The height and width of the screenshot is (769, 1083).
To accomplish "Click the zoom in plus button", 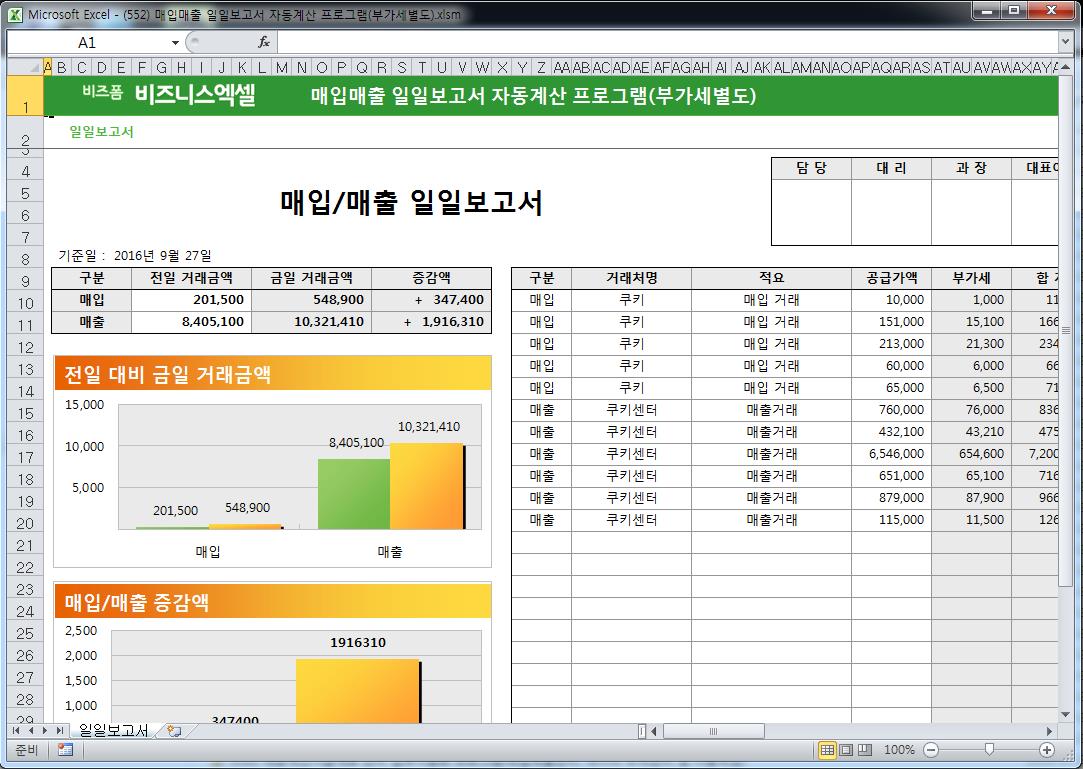I will pos(1047,750).
